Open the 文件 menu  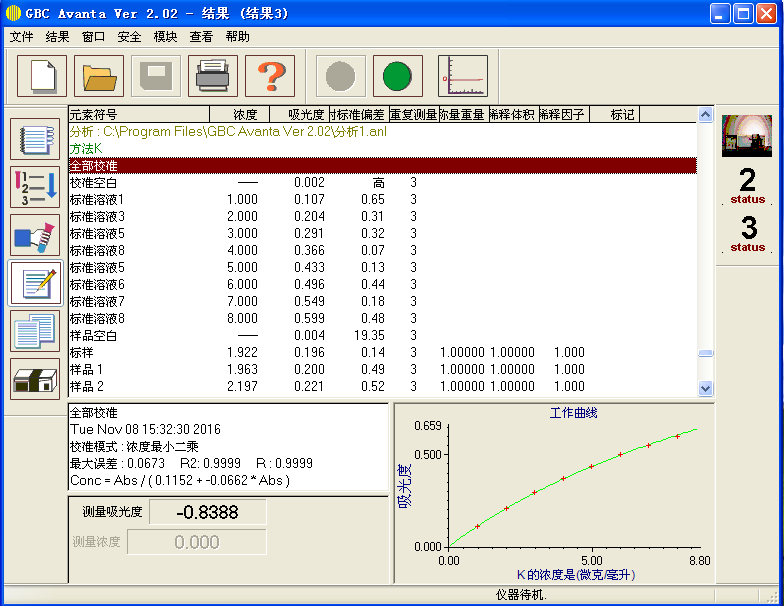[22, 36]
